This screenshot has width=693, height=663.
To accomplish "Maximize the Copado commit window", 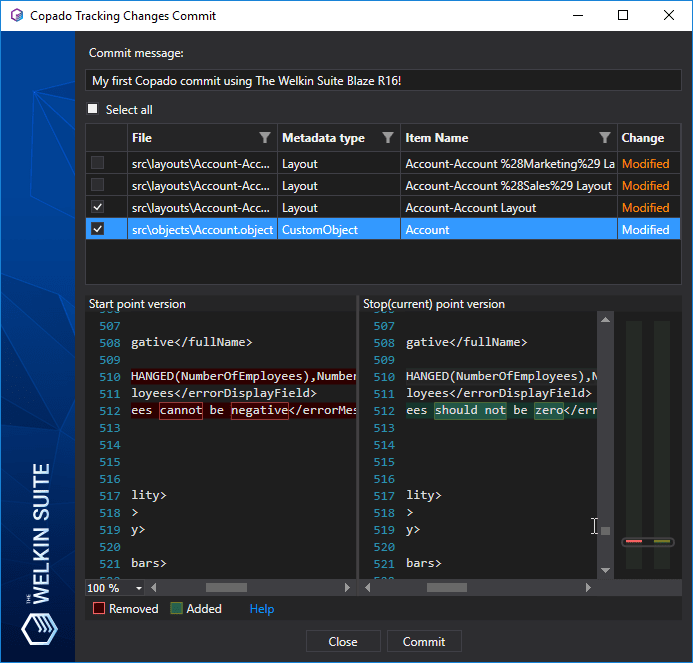I will click(623, 15).
